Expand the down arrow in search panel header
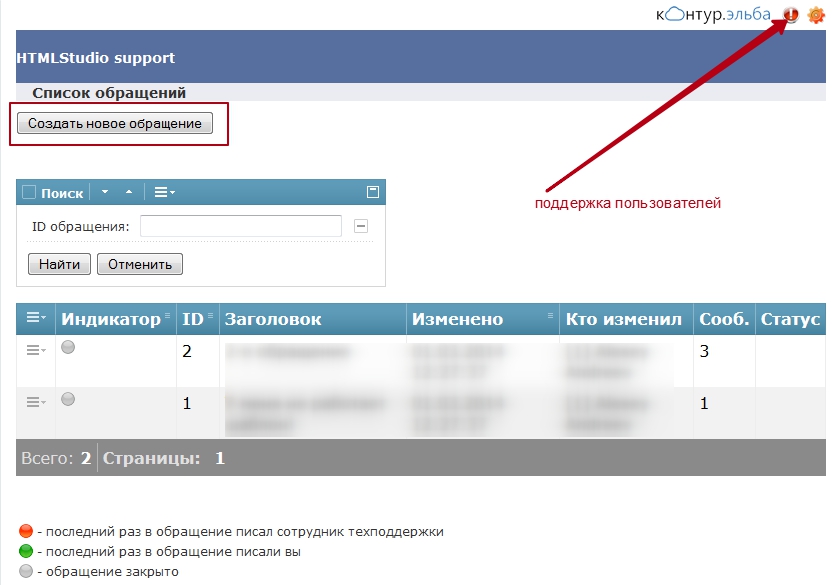This screenshot has height=585, width=840. point(105,192)
